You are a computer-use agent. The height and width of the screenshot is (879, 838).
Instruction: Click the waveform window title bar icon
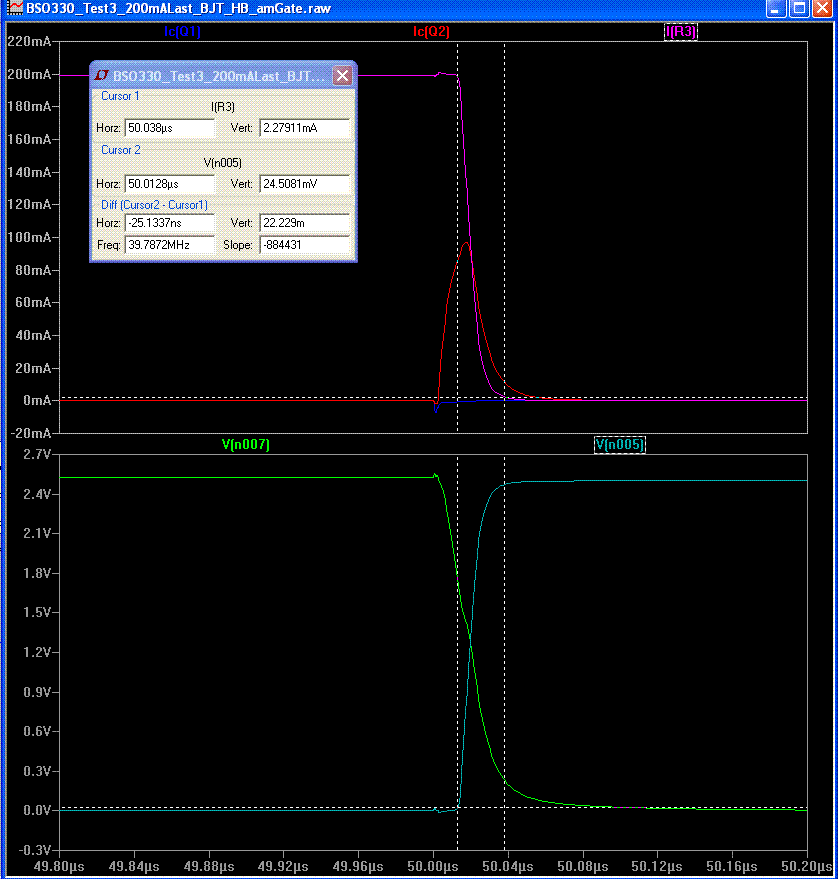14,8
